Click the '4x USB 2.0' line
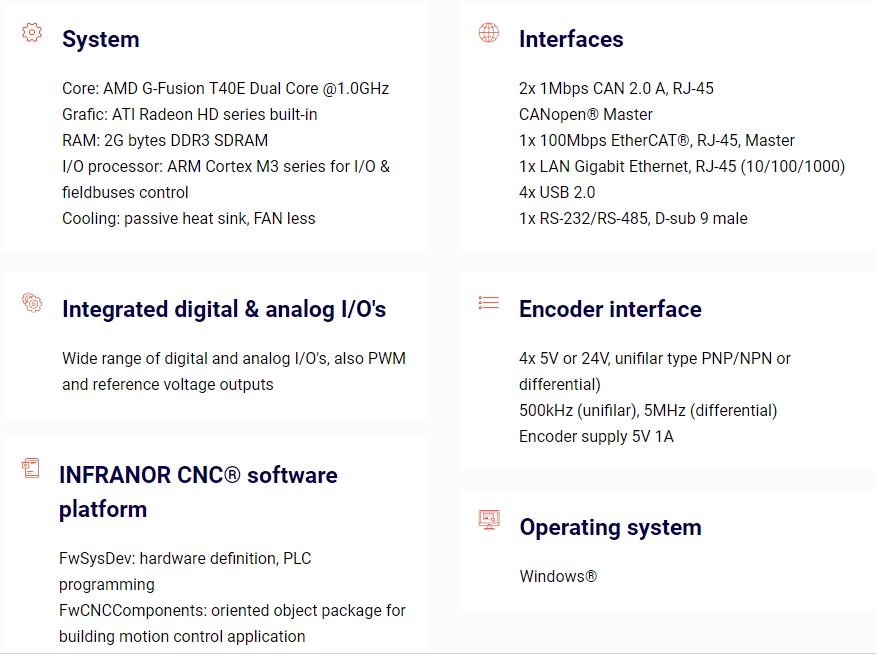 pyautogui.click(x=557, y=193)
